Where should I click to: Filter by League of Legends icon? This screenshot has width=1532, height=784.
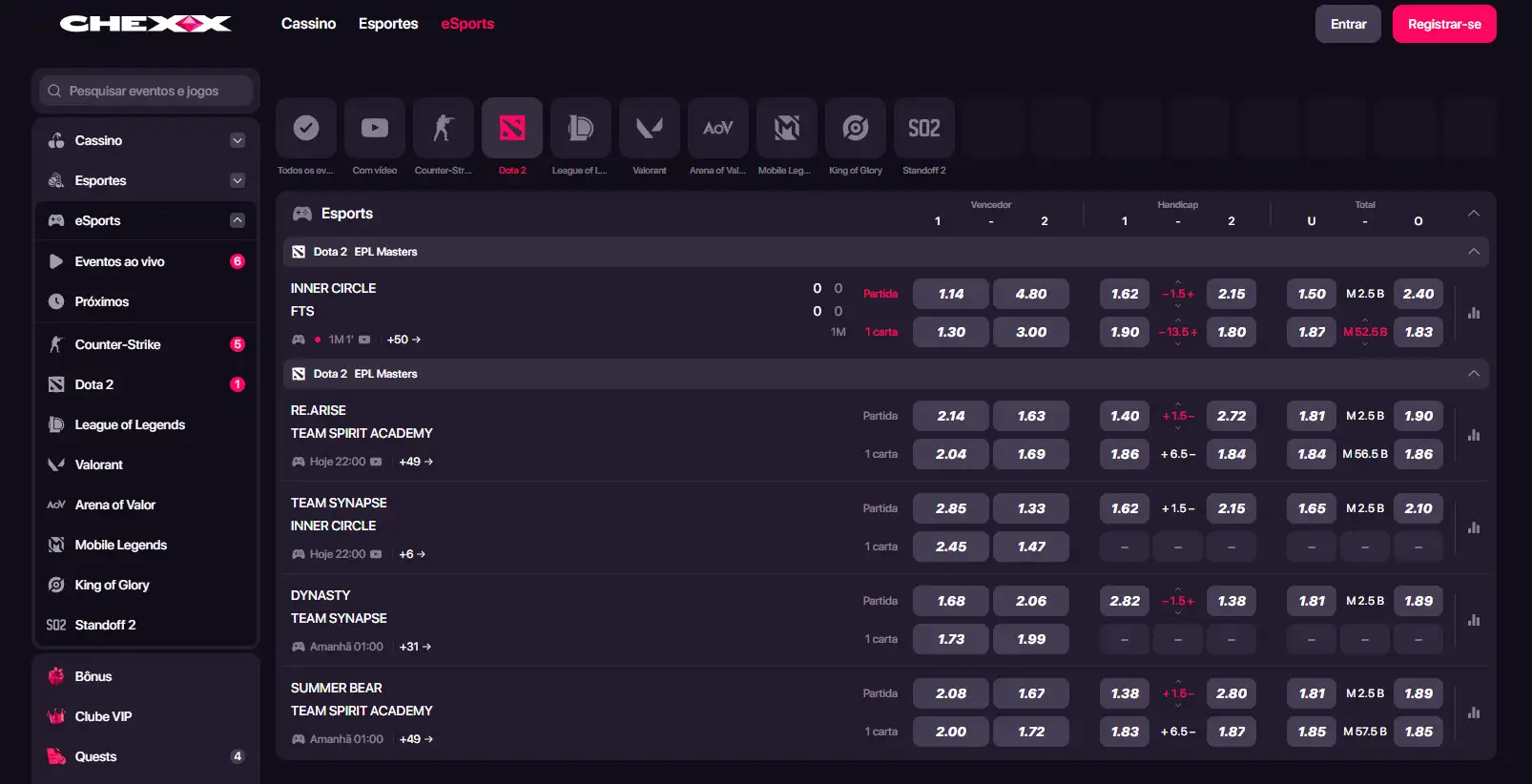pyautogui.click(x=581, y=128)
